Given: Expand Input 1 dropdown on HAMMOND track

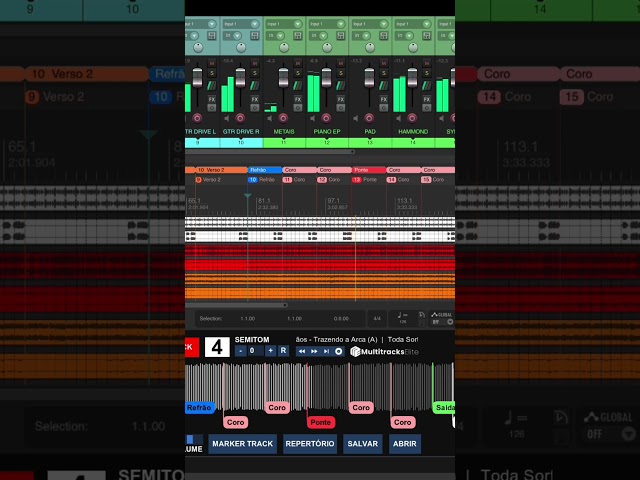Looking at the screenshot, I should pyautogui.click(x=427, y=24).
